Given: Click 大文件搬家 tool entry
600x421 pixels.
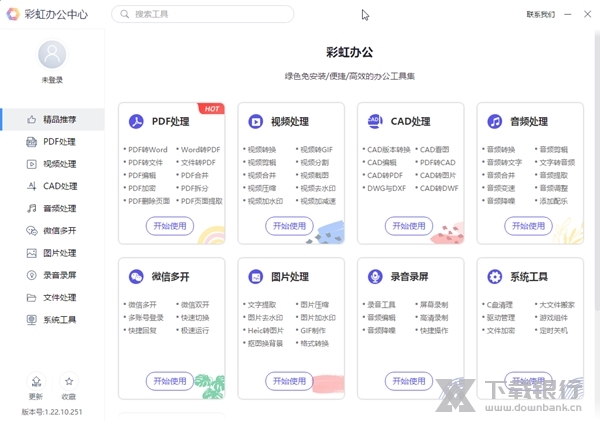Looking at the screenshot, I should pyautogui.click(x=557, y=305).
